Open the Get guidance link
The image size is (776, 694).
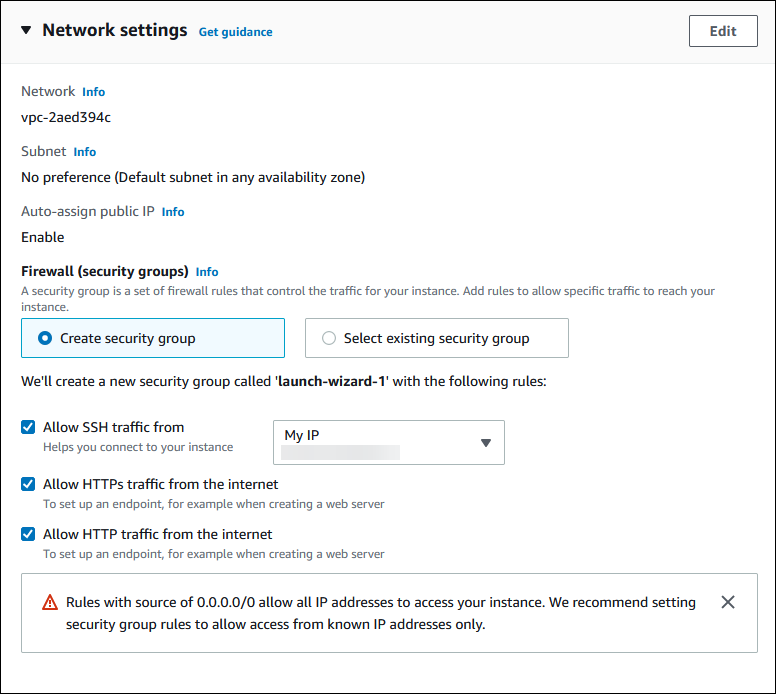click(x=235, y=32)
